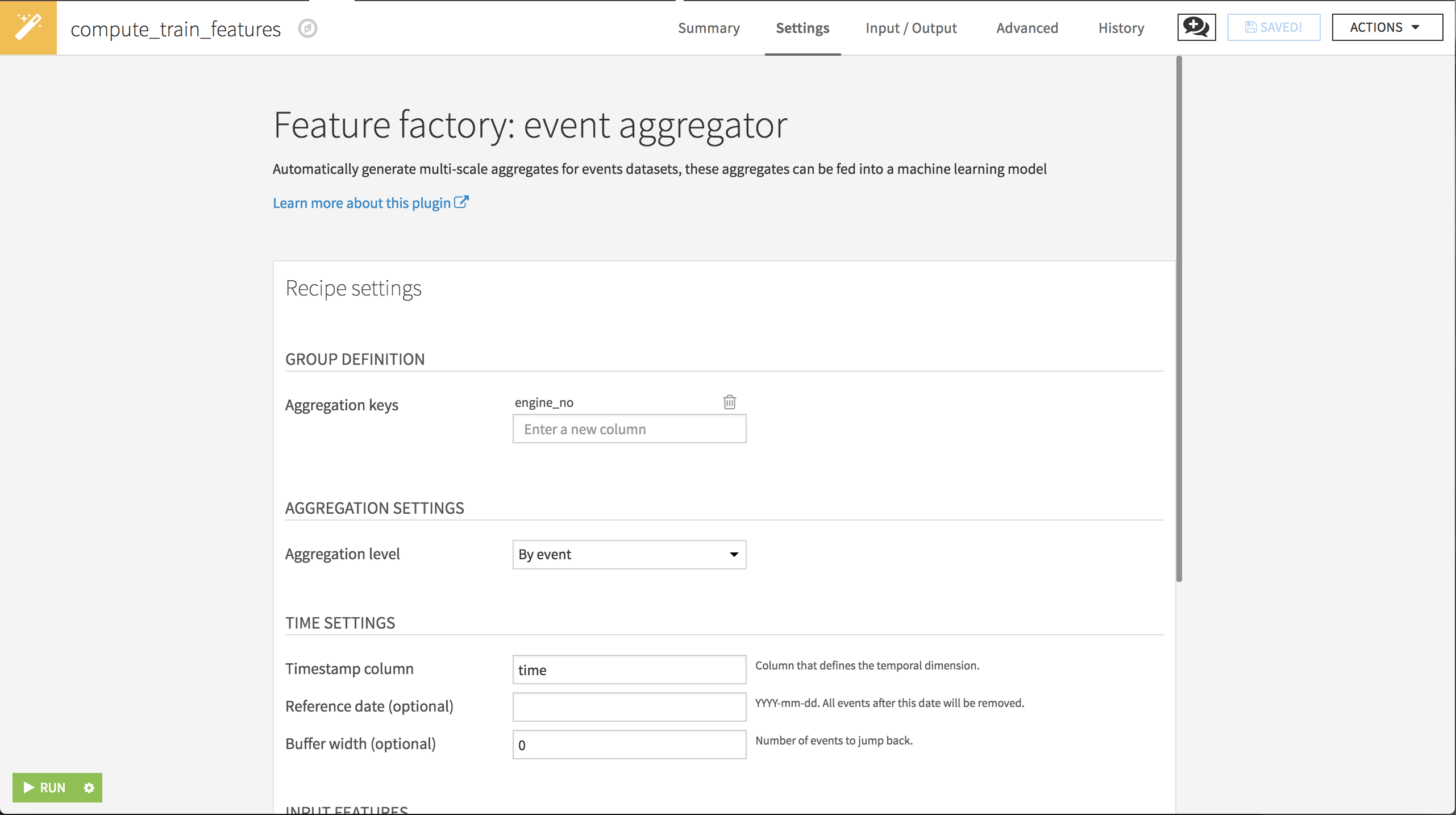Open the History tab

(x=1121, y=28)
